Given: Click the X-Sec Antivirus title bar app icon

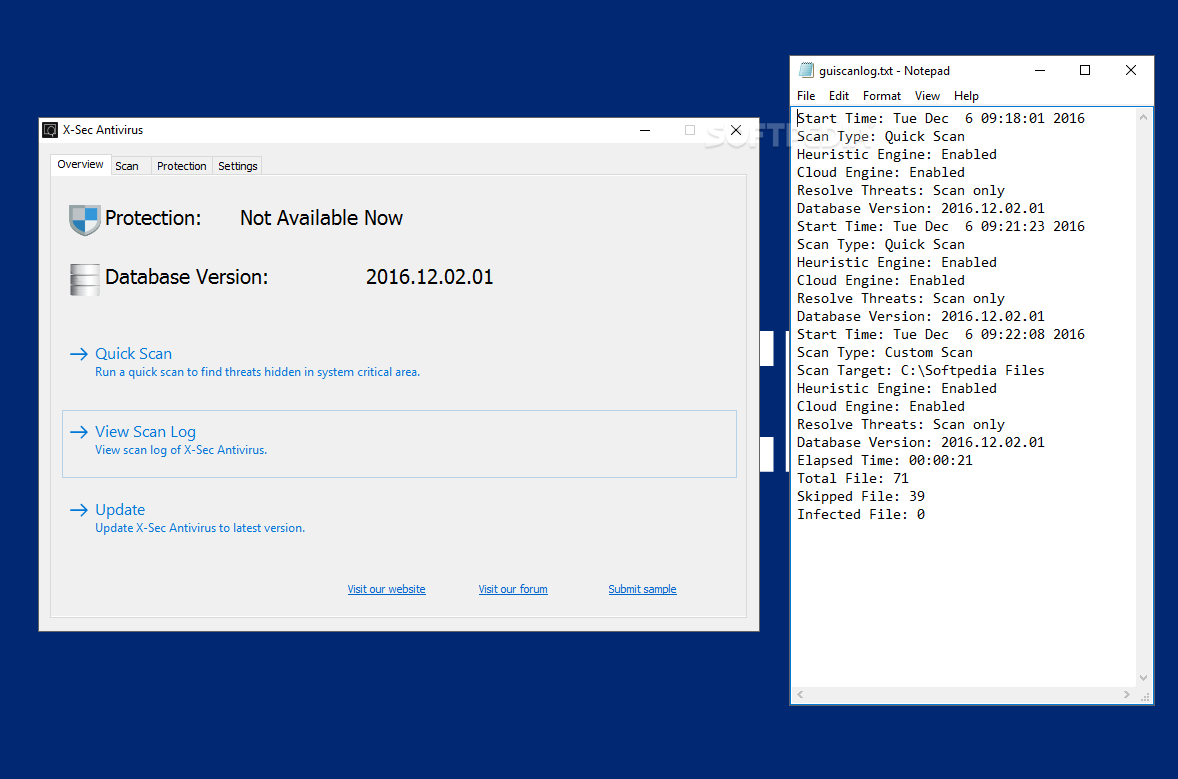Looking at the screenshot, I should tap(50, 130).
